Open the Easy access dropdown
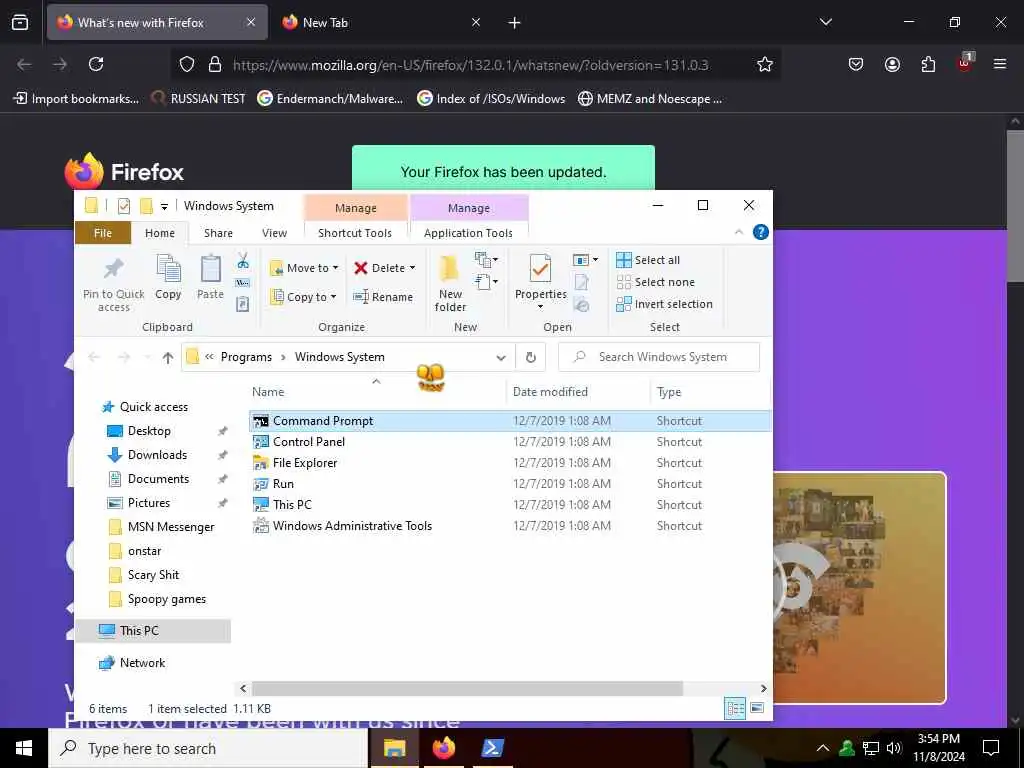 click(x=487, y=282)
